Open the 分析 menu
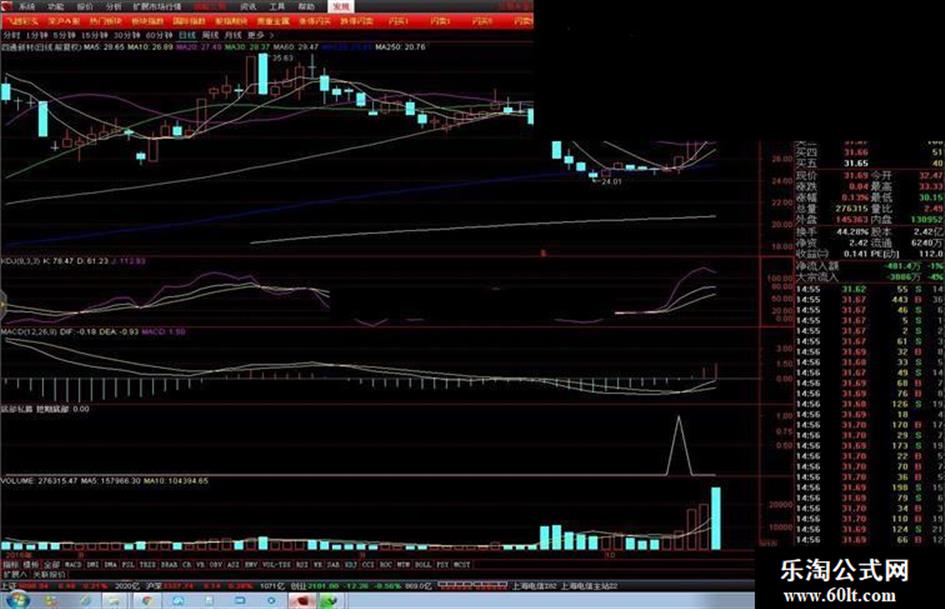 point(113,7)
